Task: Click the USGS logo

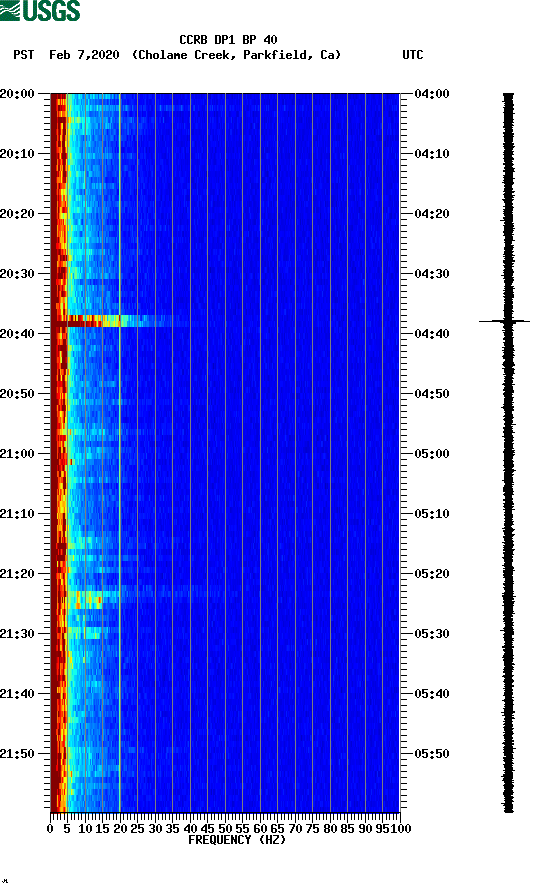Action: click(x=40, y=10)
